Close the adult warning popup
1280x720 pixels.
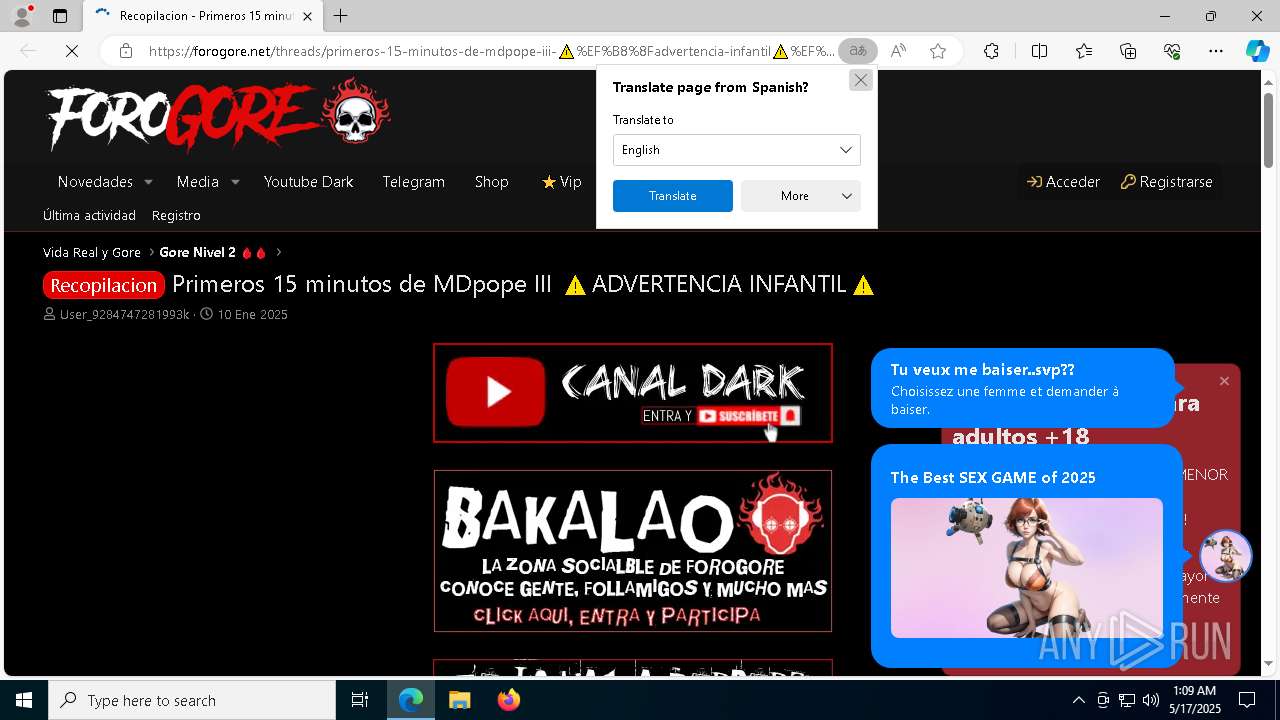tap(1224, 381)
